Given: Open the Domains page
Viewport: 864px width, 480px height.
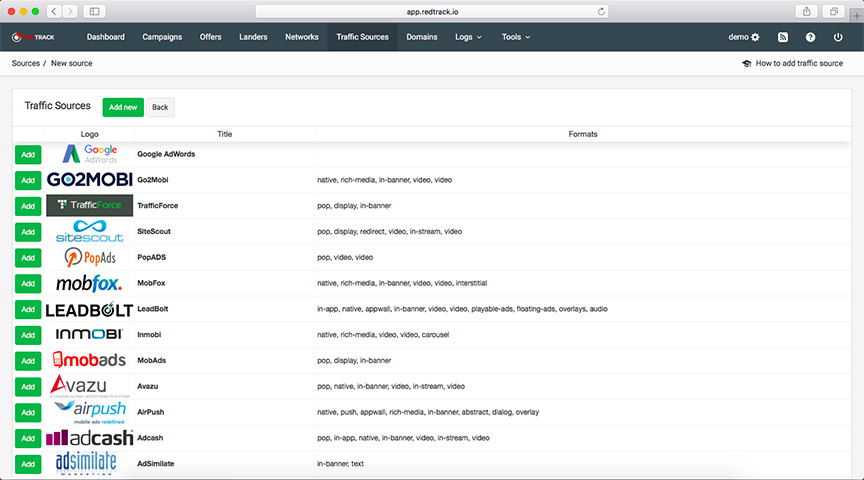Looking at the screenshot, I should click(x=422, y=37).
